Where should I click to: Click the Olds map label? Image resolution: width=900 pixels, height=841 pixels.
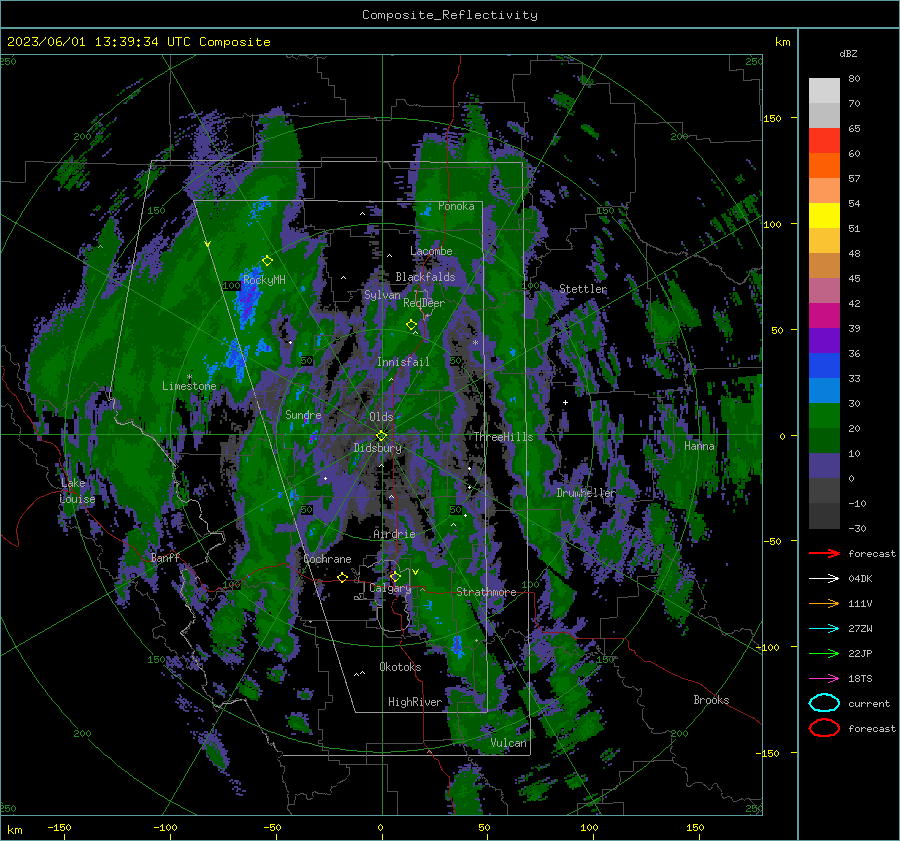pyautogui.click(x=381, y=417)
